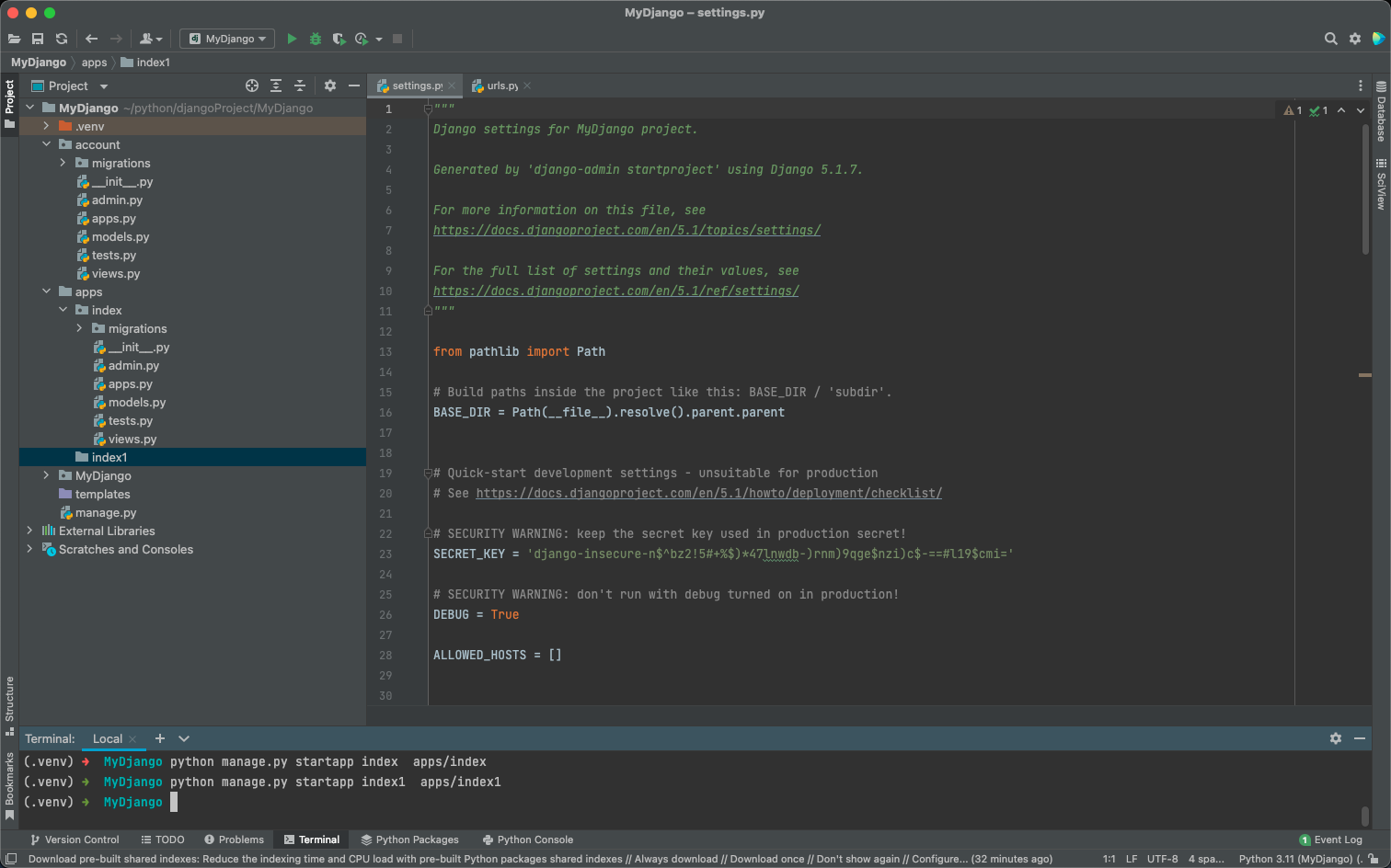Open the Event Log
1391x868 pixels.
[x=1330, y=839]
